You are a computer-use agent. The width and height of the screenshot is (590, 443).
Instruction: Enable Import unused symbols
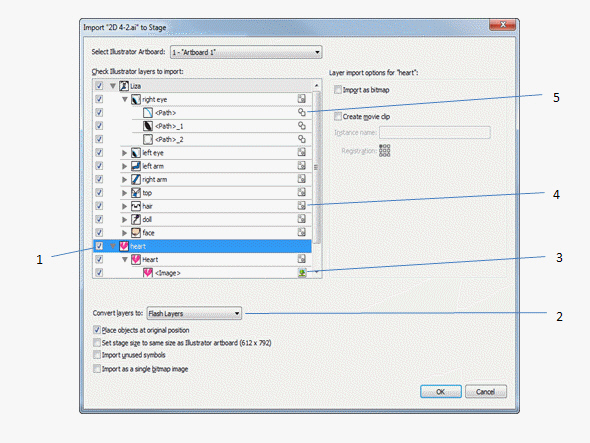click(97, 355)
